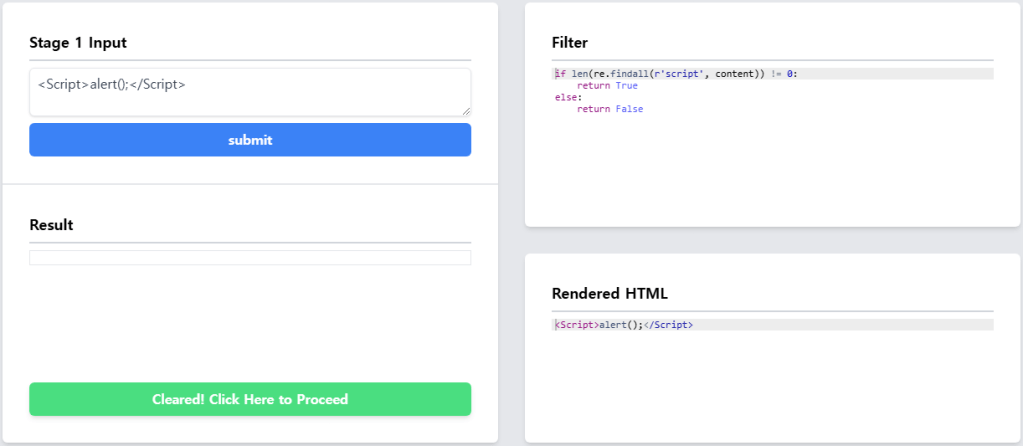The width and height of the screenshot is (1023, 446).
Task: Click the 'content' argument in filter code
Action: tap(737, 74)
